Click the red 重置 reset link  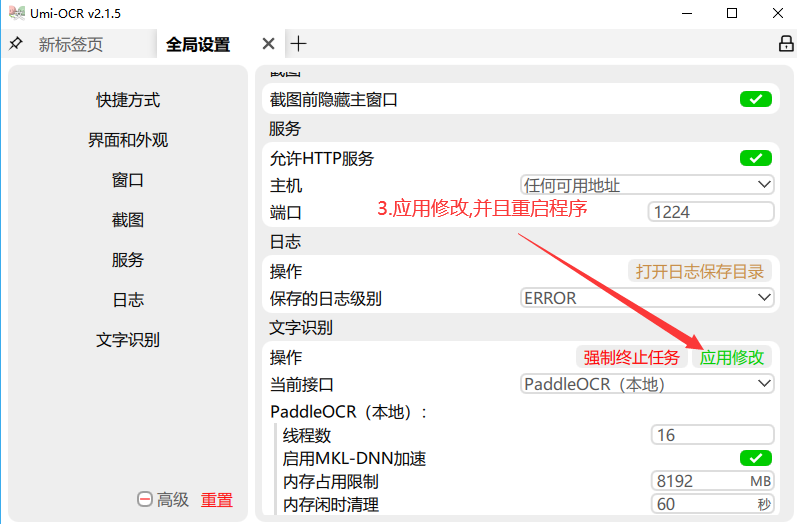click(217, 500)
